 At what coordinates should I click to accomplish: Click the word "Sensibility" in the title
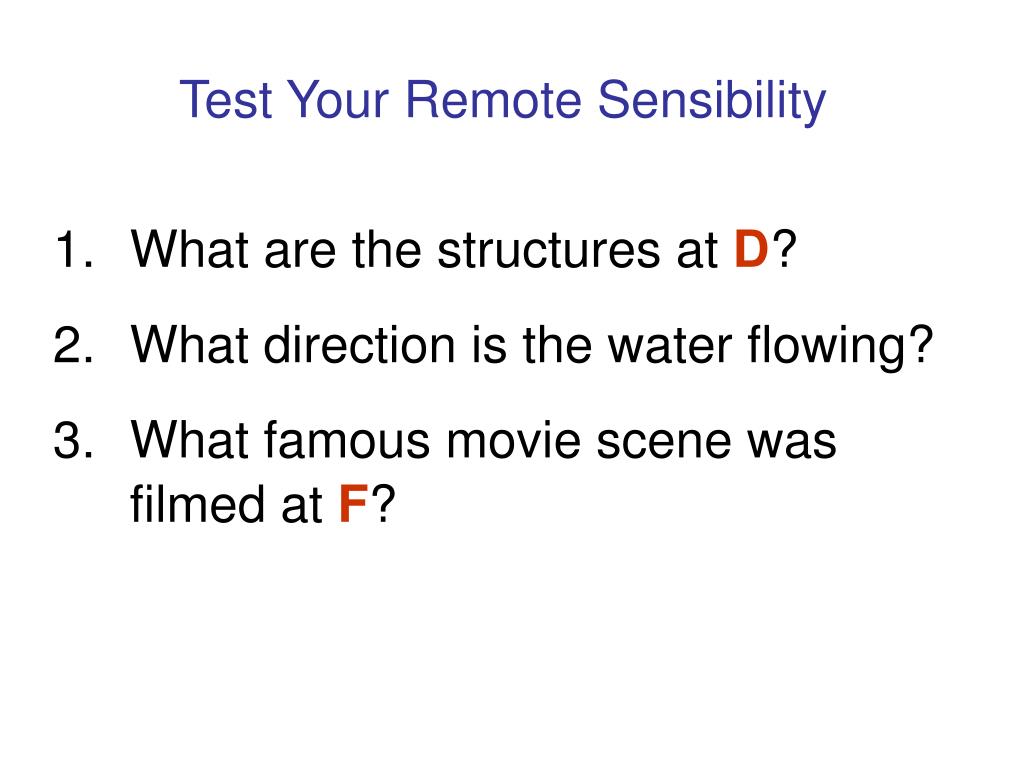(x=712, y=101)
